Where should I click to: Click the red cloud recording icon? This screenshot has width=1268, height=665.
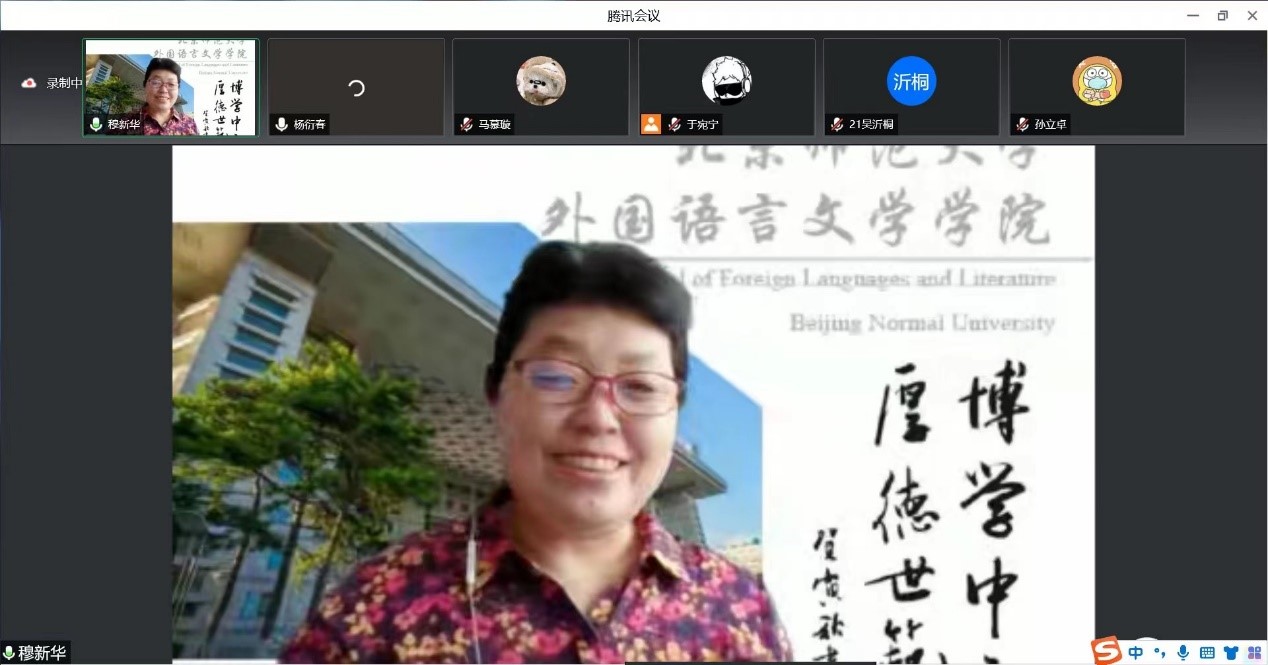[x=28, y=83]
